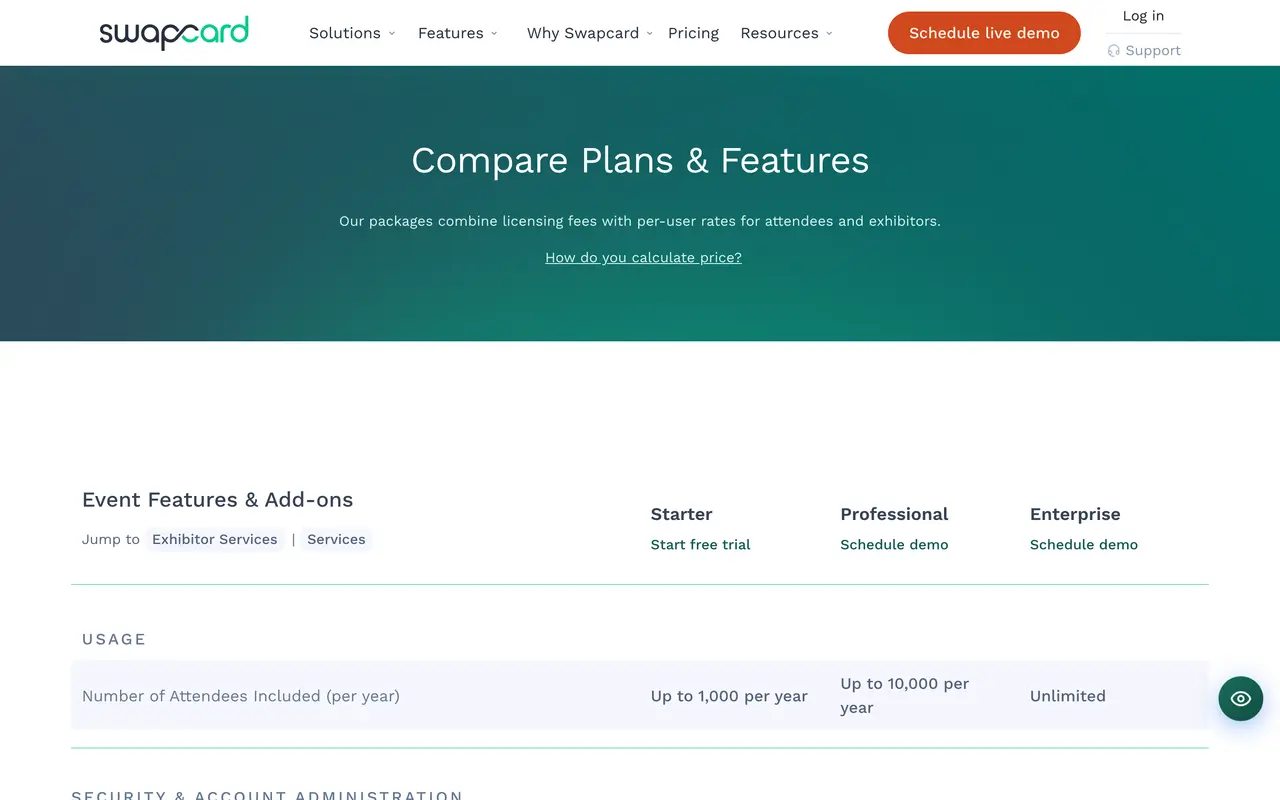Click the headset Support icon
Image resolution: width=1280 pixels, height=800 pixels.
(1114, 51)
